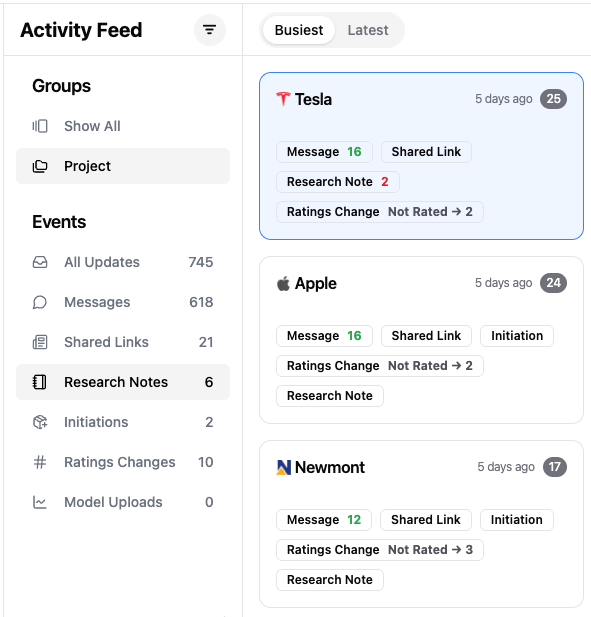The height and width of the screenshot is (617, 591).
Task: Select the Busiest tab
Action: (x=299, y=30)
